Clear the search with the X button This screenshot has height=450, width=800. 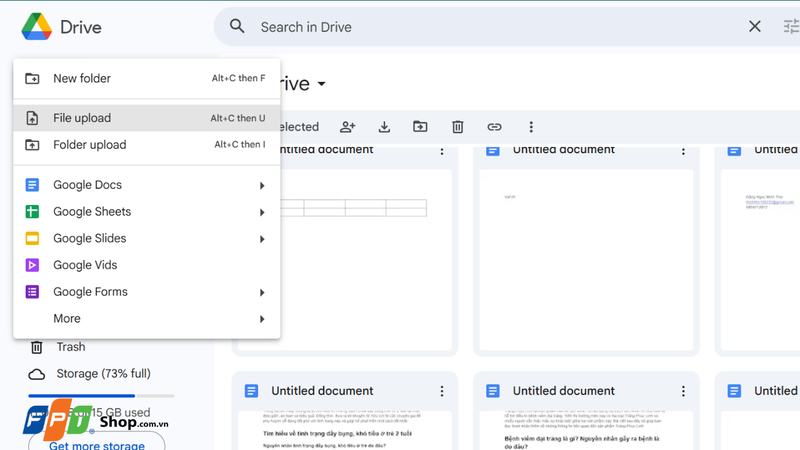pos(755,27)
